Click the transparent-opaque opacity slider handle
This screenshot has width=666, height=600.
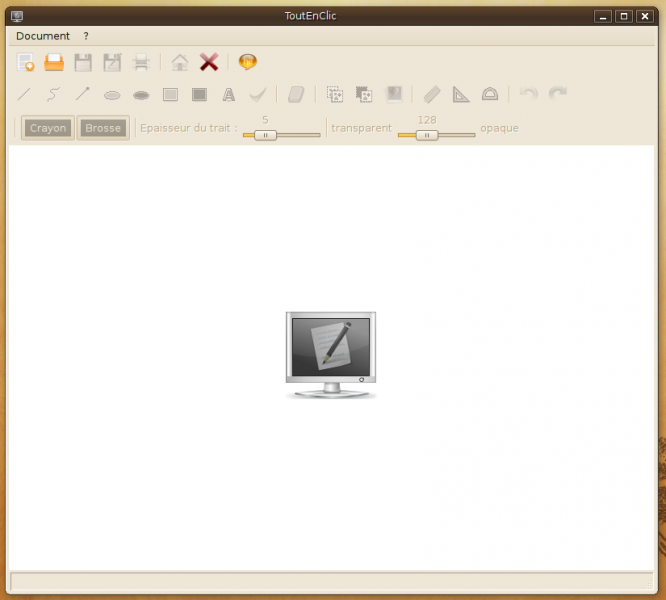point(426,135)
